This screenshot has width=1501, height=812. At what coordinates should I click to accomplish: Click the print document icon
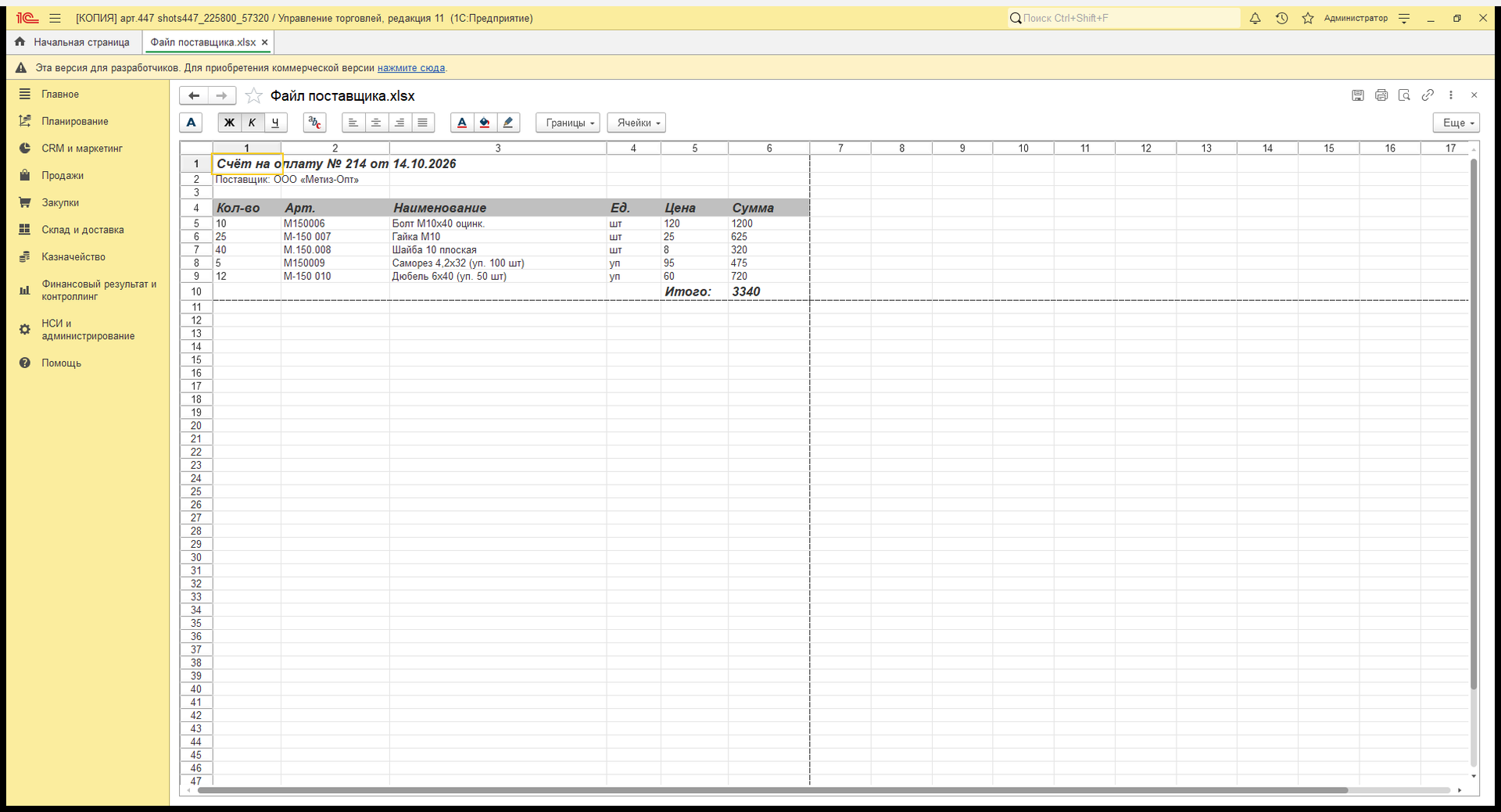pos(1381,95)
